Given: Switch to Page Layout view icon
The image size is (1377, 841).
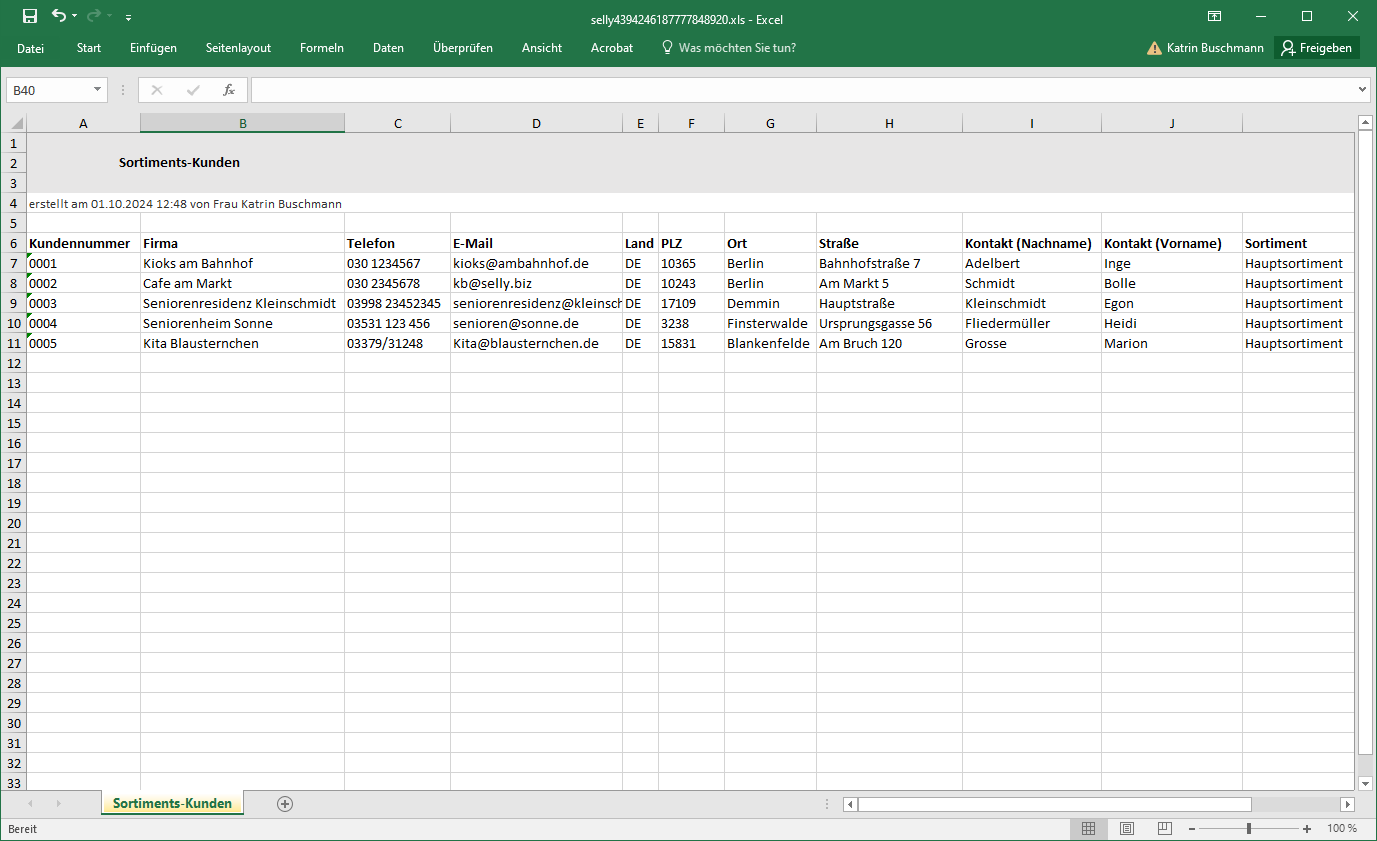Looking at the screenshot, I should [x=1127, y=828].
